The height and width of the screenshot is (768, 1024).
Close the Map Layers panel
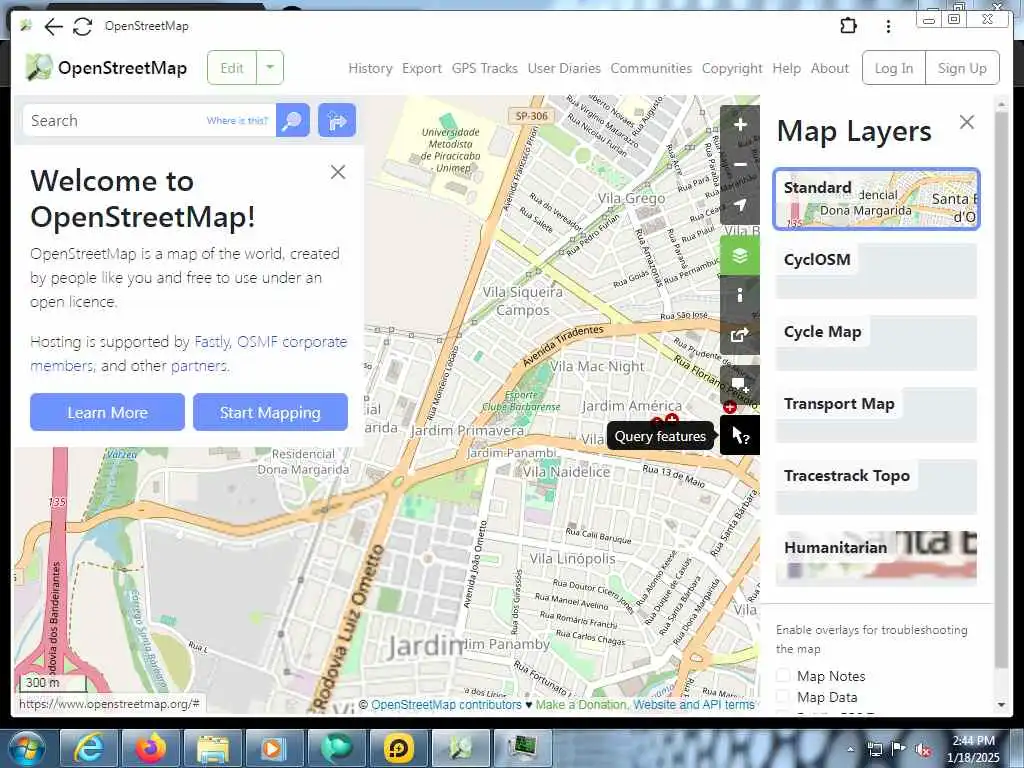click(967, 122)
